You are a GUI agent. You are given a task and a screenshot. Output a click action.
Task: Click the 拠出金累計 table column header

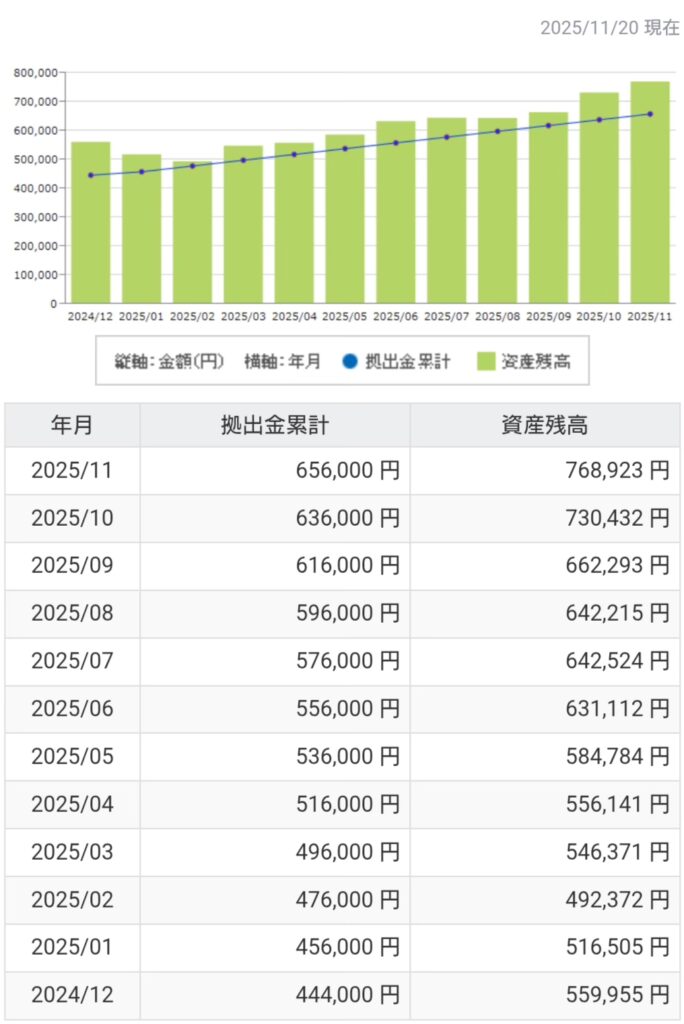point(275,425)
